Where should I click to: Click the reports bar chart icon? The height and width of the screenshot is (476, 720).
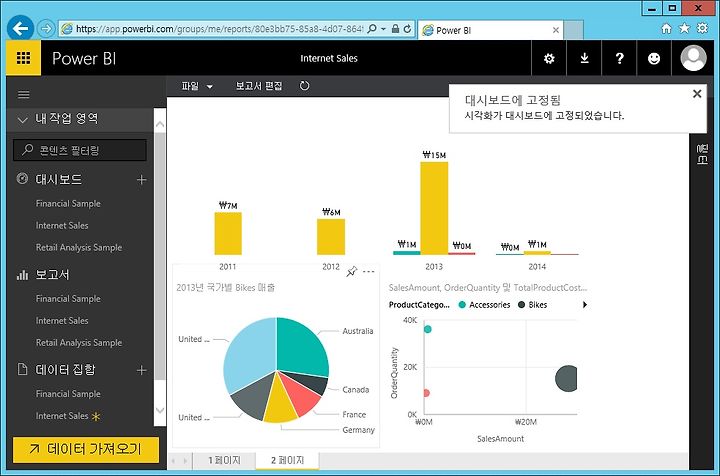point(22,274)
